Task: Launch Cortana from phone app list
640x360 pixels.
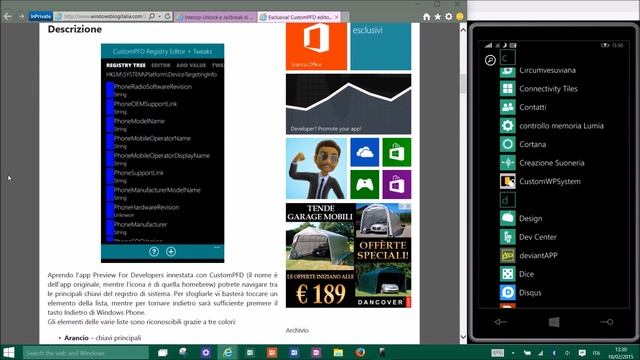Action: [x=508, y=144]
